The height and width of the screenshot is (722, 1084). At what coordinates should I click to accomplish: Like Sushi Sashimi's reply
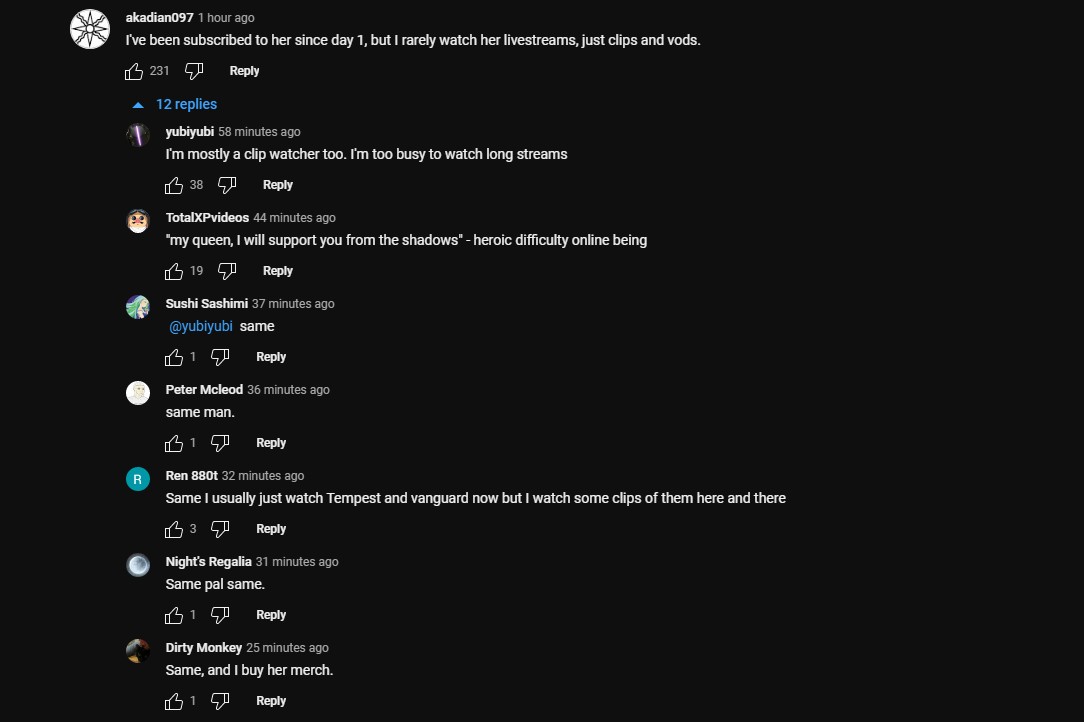click(x=174, y=357)
